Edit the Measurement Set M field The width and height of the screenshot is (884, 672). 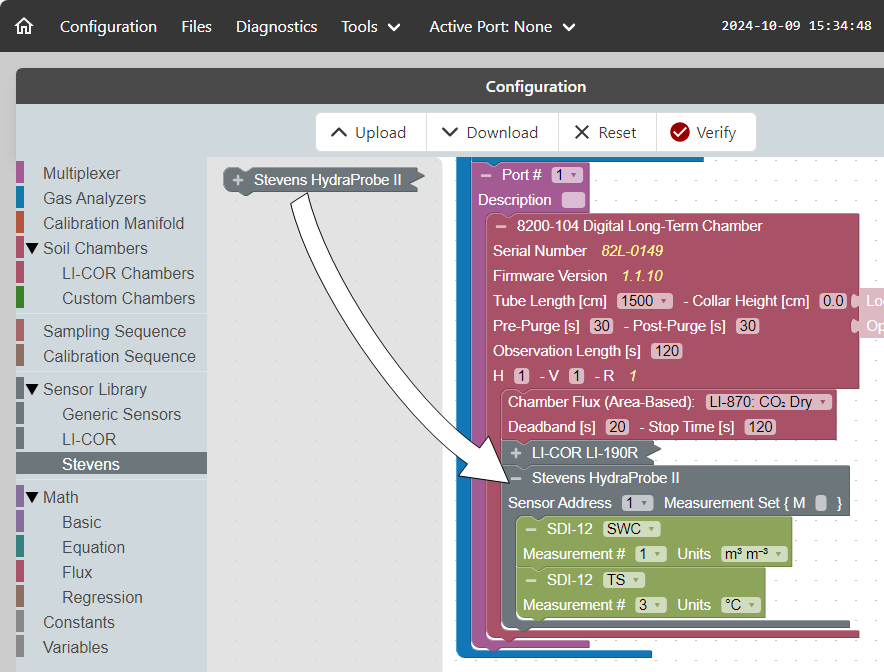pyautogui.click(x=821, y=503)
